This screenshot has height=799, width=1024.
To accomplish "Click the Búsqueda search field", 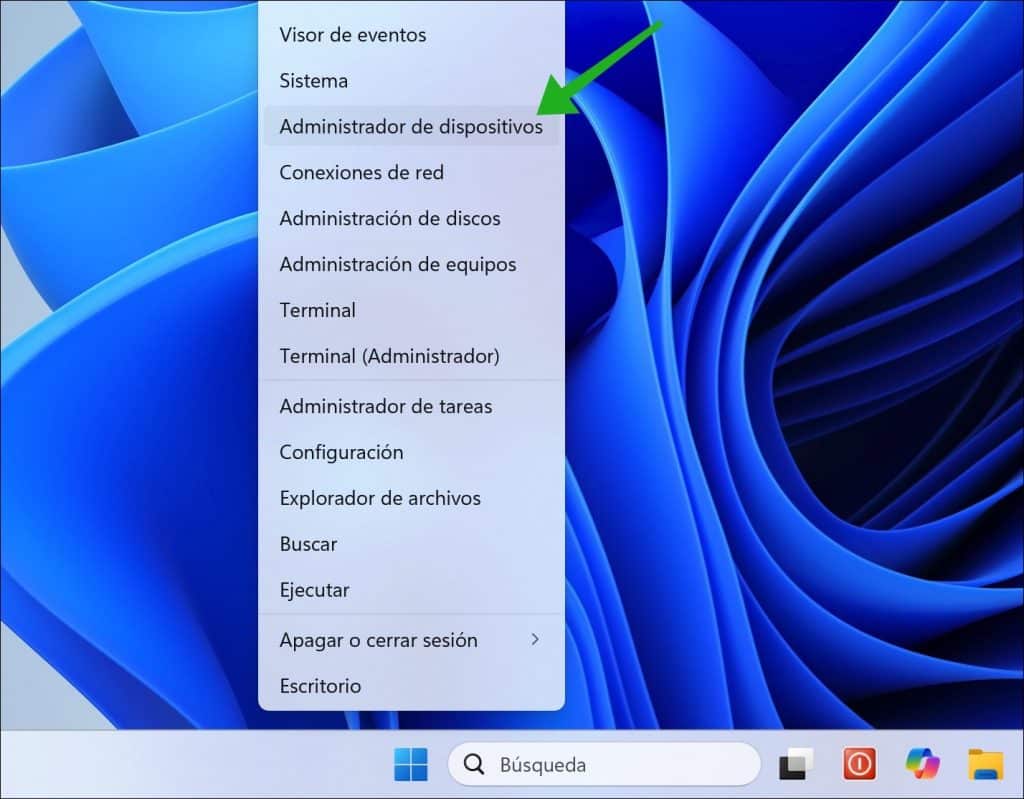I will point(604,764).
